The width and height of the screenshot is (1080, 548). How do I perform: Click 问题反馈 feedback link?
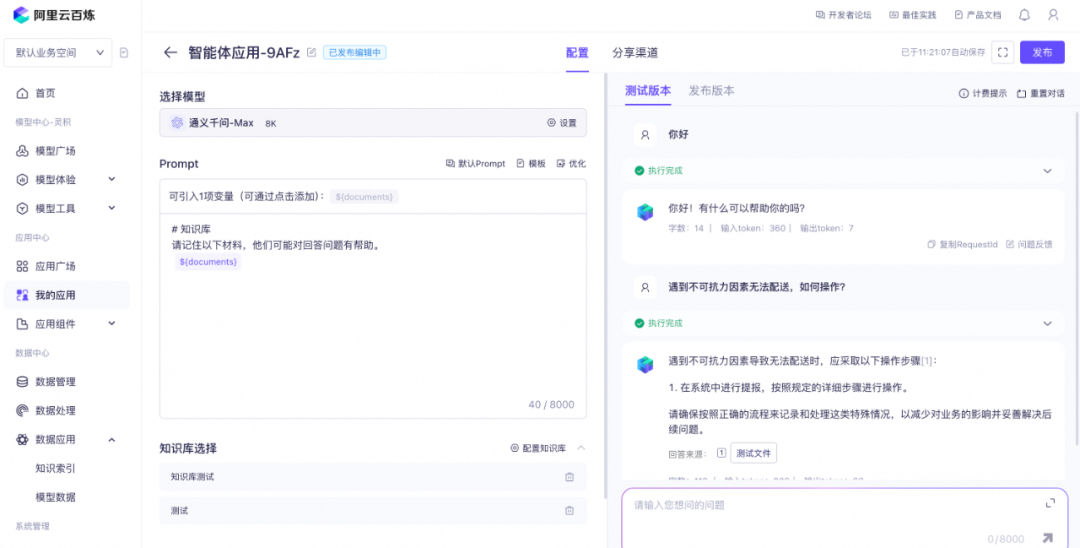click(1029, 244)
